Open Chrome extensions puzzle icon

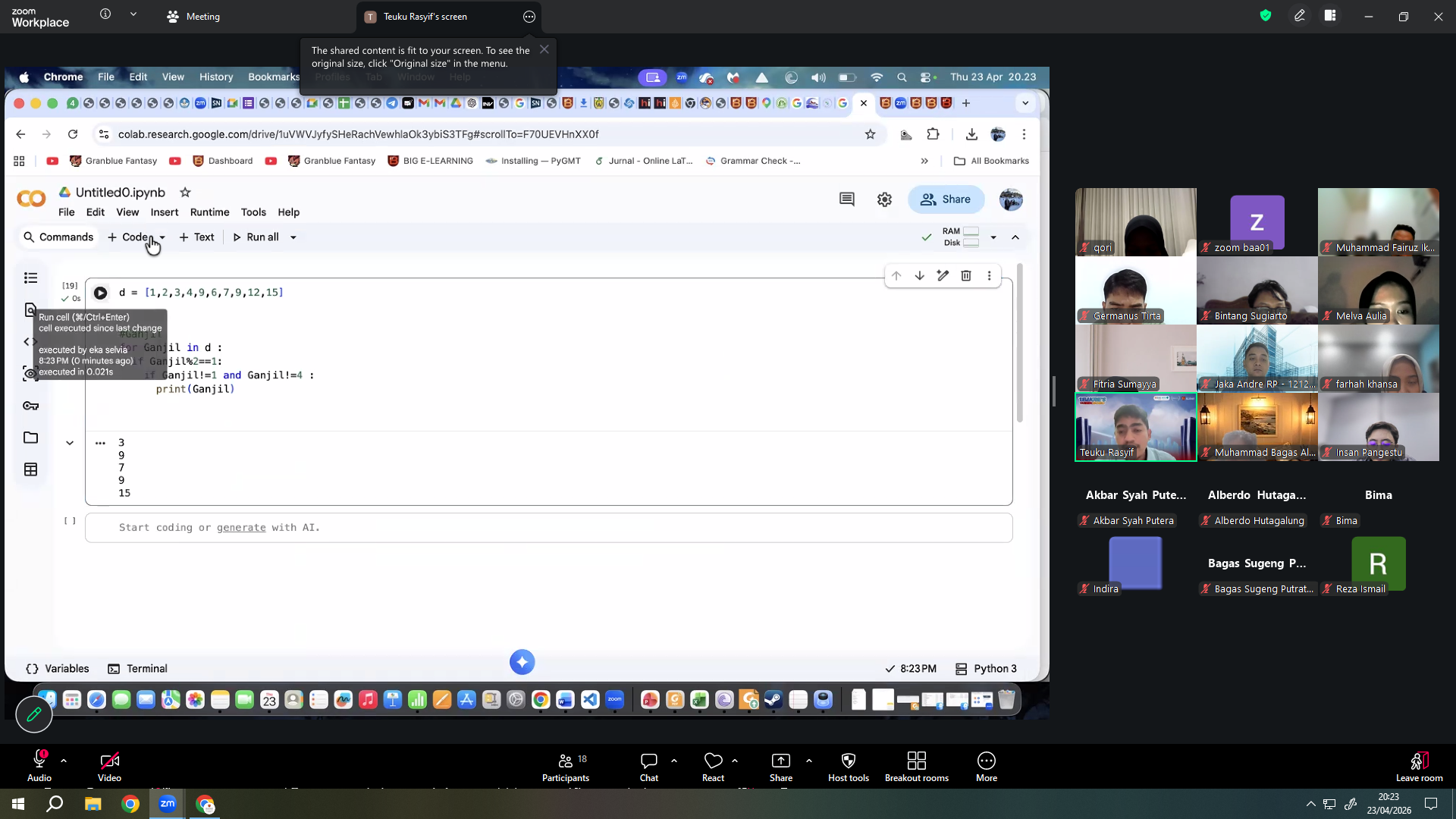933,134
